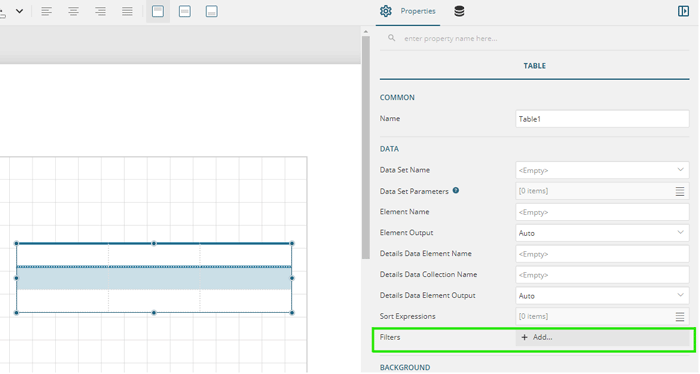Click Details Data Element Name field
The height and width of the screenshot is (374, 700).
click(602, 254)
